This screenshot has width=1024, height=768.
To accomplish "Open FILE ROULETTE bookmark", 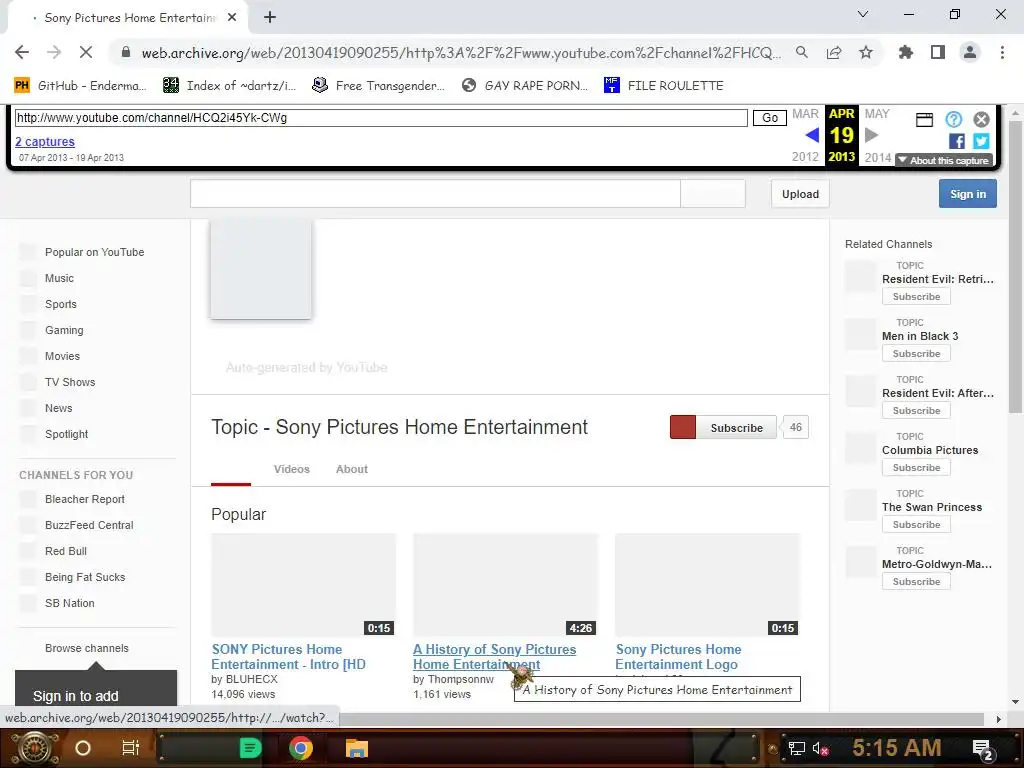I will (664, 86).
